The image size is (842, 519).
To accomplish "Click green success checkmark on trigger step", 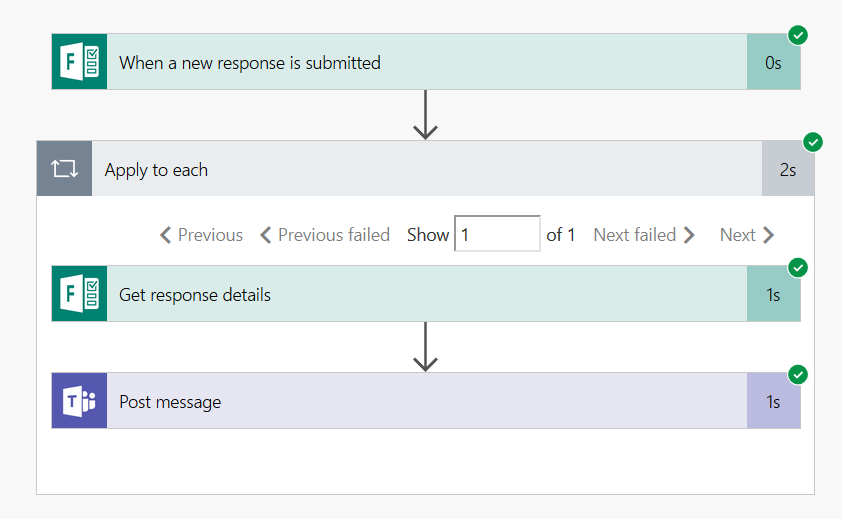I will (x=798, y=35).
